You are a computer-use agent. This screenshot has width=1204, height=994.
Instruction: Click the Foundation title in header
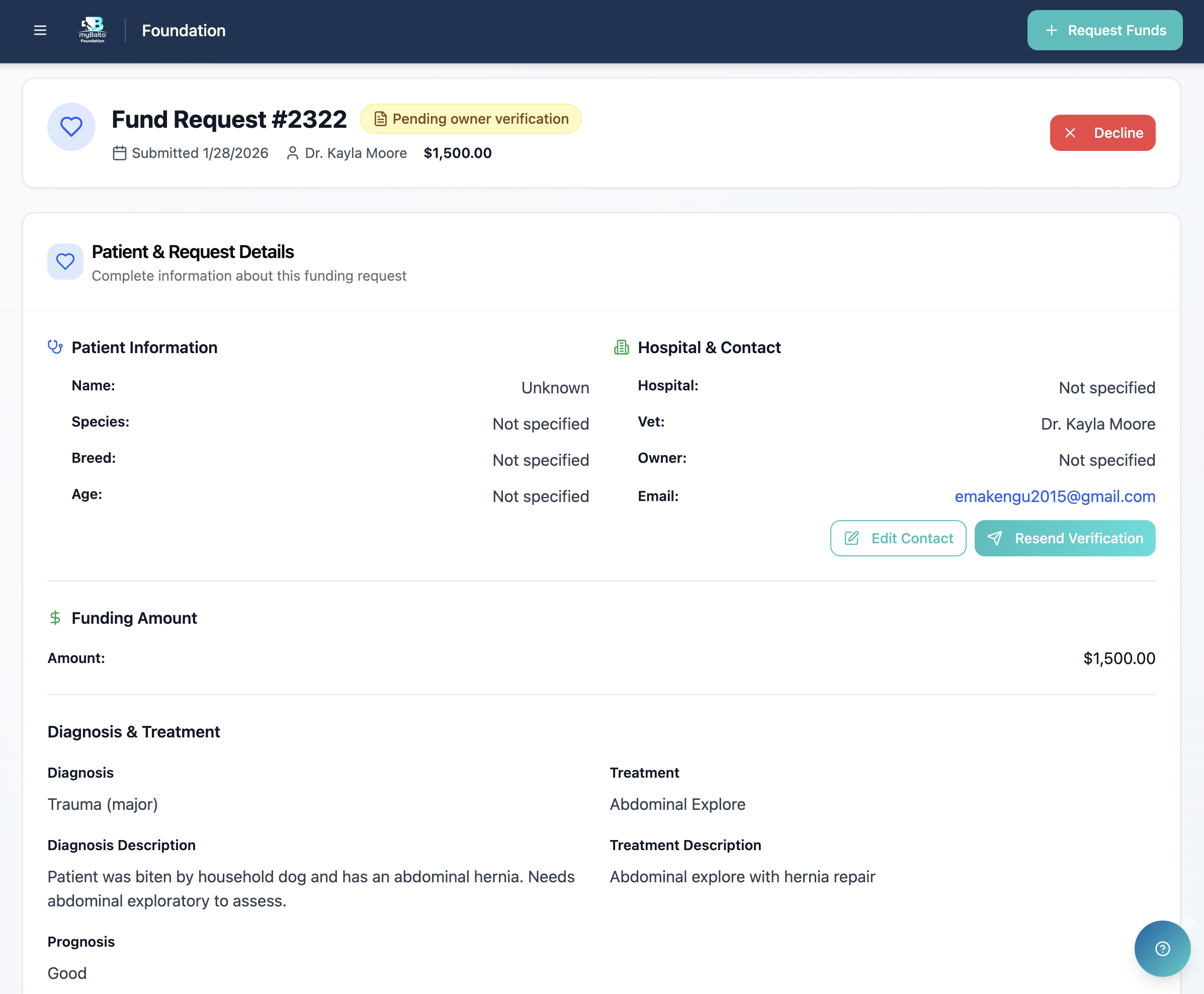[x=184, y=30]
